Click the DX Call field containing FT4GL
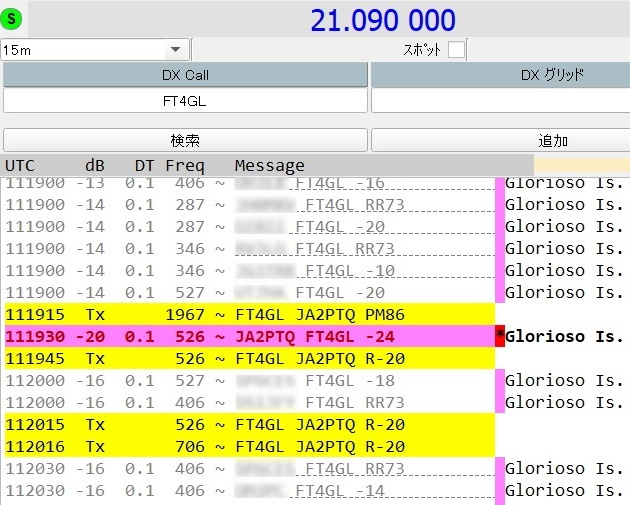Screen dimensions: 630x505 pyautogui.click(x=185, y=101)
